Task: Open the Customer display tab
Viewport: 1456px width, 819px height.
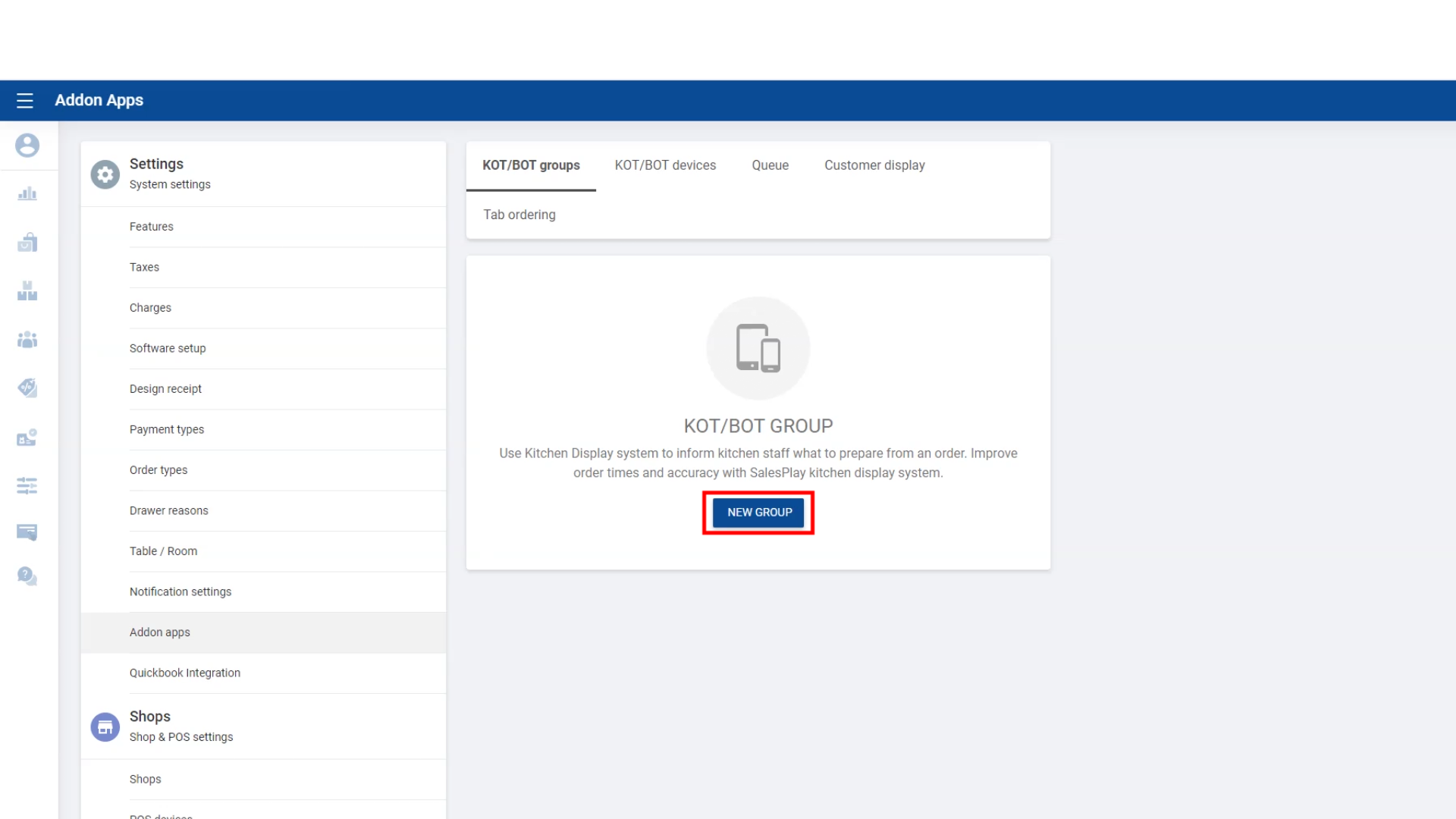Action: point(874,165)
